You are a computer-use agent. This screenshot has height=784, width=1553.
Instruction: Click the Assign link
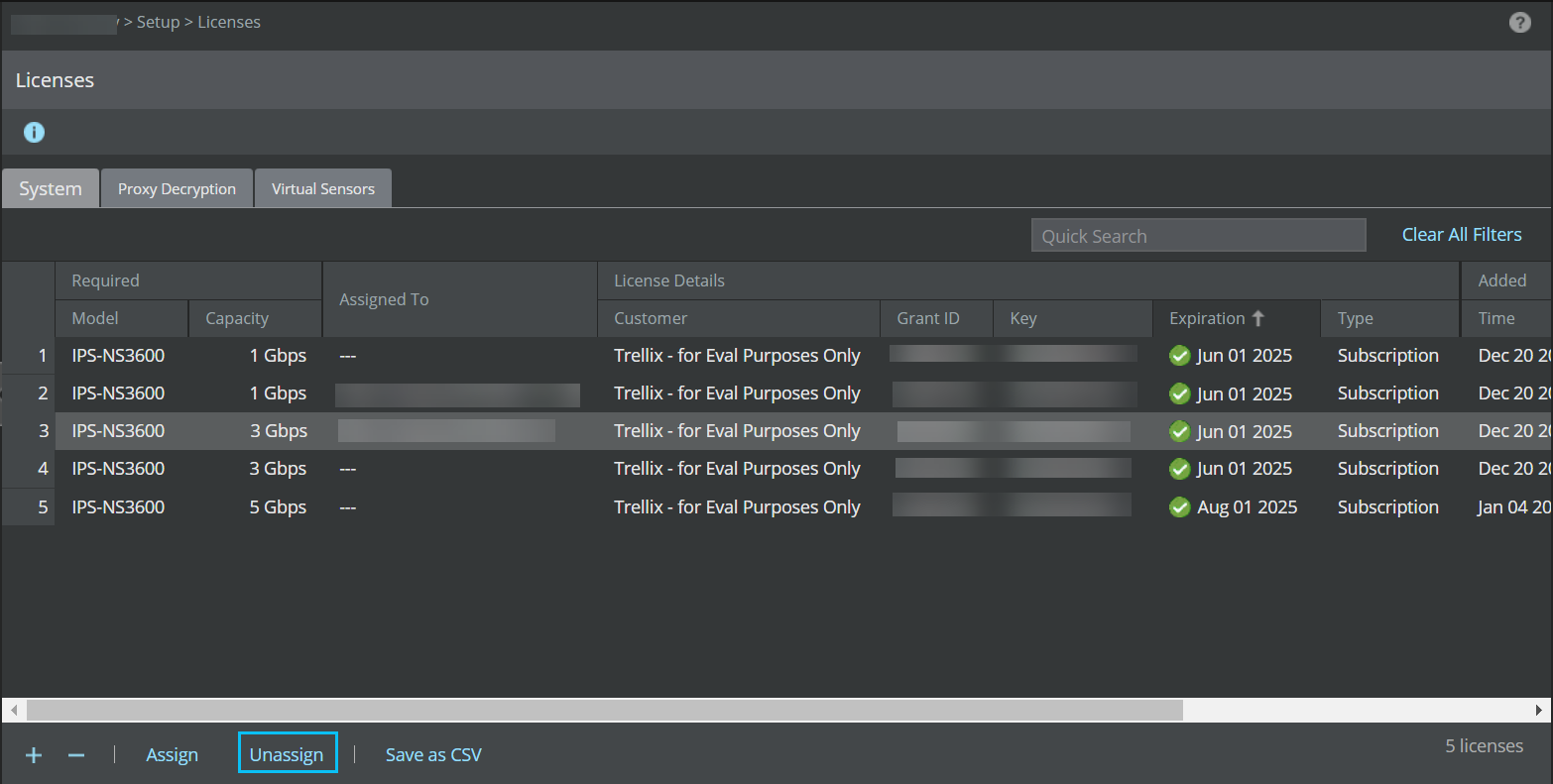[x=173, y=755]
